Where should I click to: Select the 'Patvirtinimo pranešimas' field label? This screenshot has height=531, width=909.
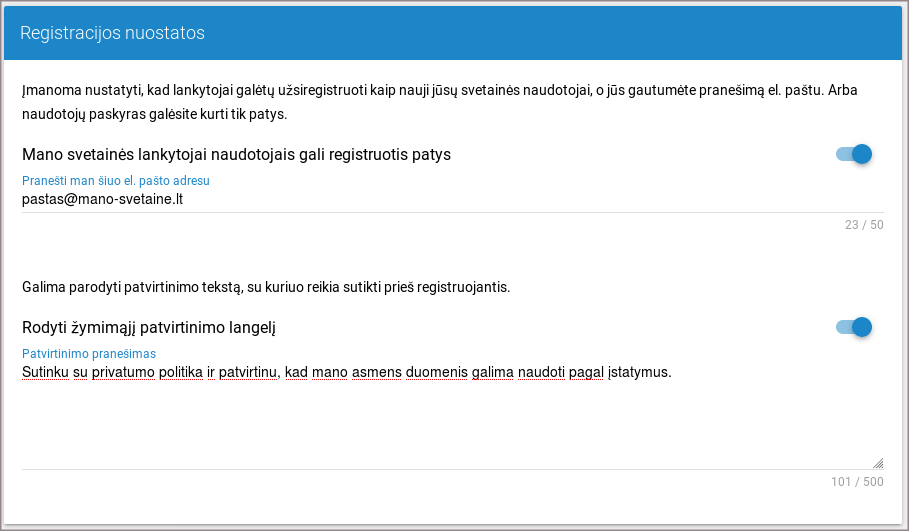click(x=89, y=354)
